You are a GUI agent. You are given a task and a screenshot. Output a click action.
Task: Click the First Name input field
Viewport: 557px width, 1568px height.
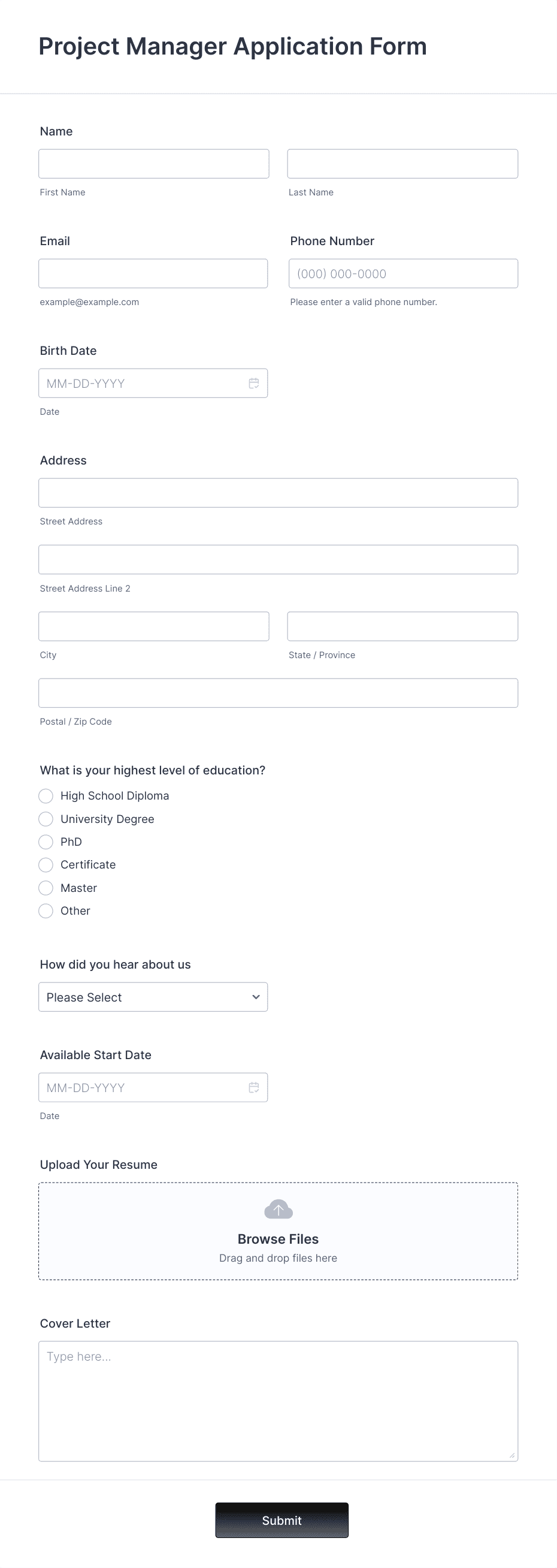click(x=153, y=163)
